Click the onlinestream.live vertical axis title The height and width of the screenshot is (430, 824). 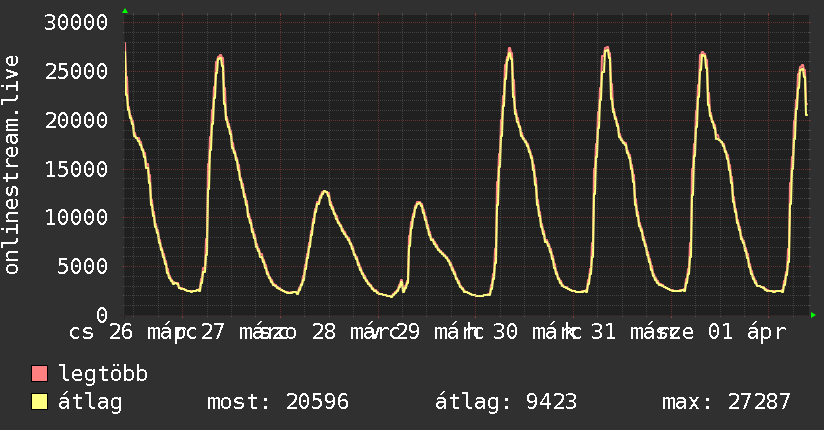pos(11,165)
